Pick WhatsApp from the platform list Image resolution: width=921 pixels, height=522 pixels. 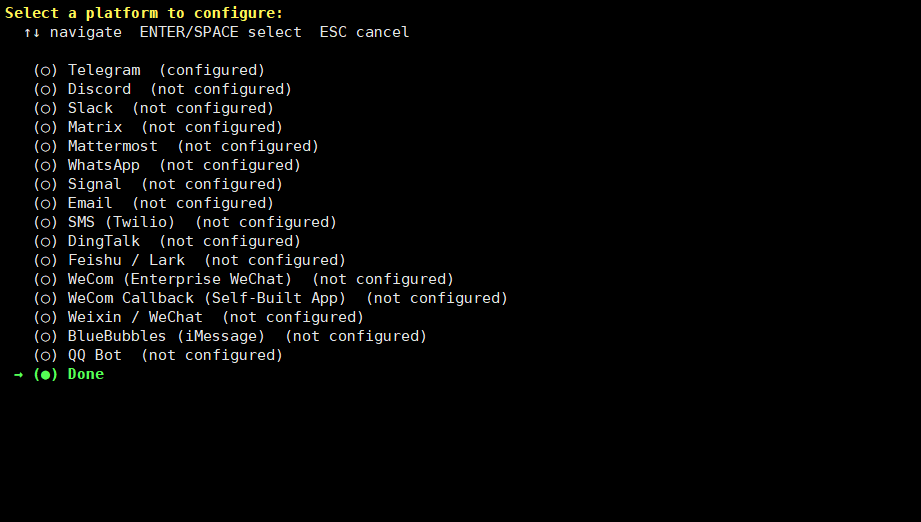click(x=104, y=165)
